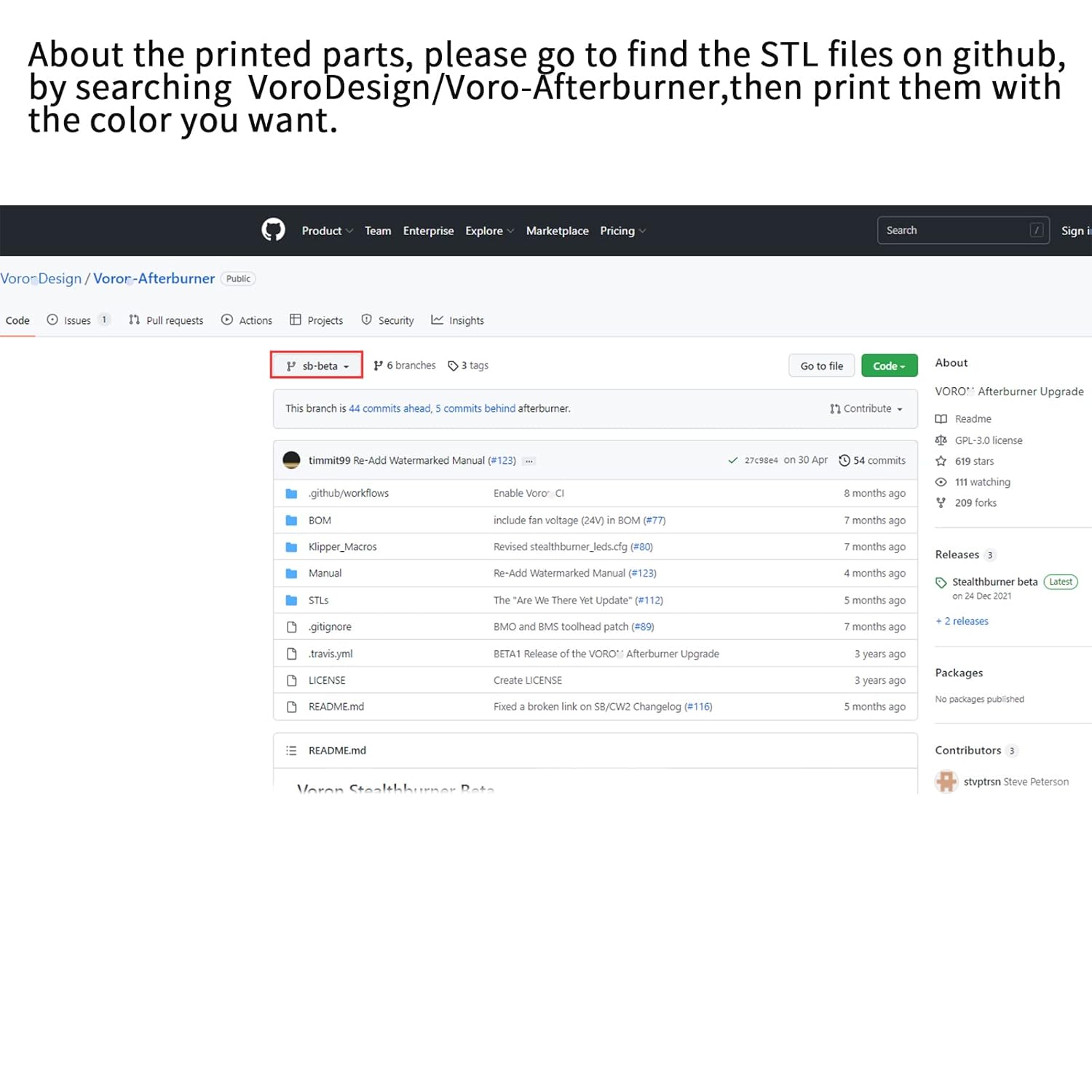The height and width of the screenshot is (1092, 1092).
Task: Click timmit99's avatar in the commit bar
Action: click(291, 460)
